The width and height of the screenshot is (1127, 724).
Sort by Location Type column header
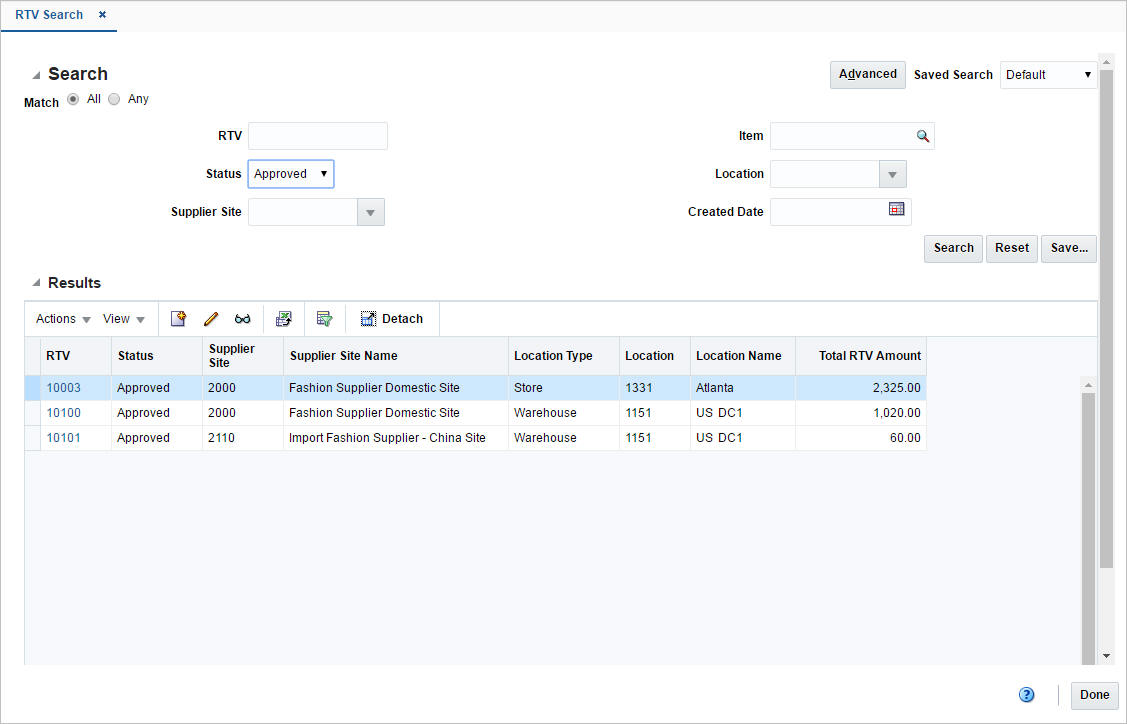click(x=564, y=356)
